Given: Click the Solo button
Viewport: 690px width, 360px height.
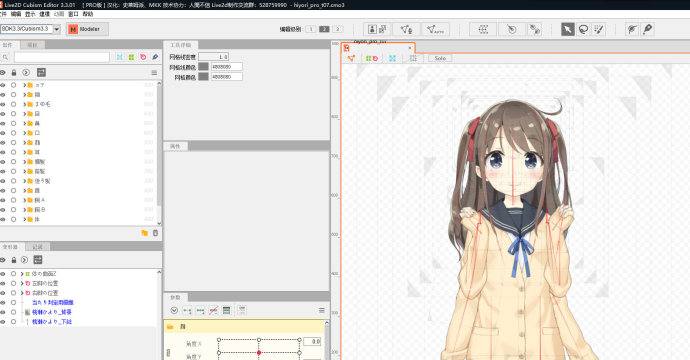Looking at the screenshot, I should pyautogui.click(x=440, y=58).
